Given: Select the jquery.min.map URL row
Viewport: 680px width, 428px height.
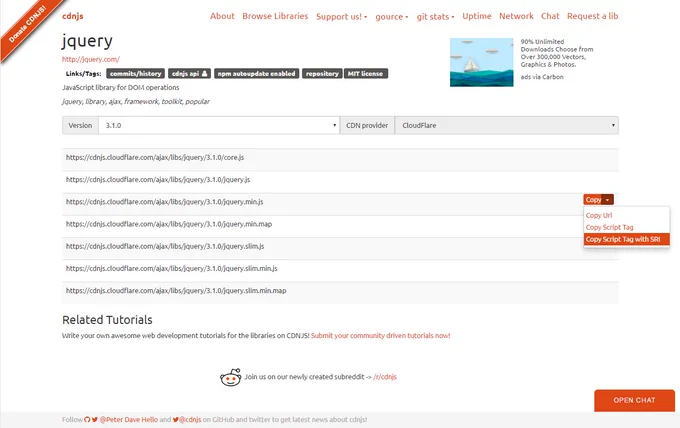Looking at the screenshot, I should (x=340, y=224).
